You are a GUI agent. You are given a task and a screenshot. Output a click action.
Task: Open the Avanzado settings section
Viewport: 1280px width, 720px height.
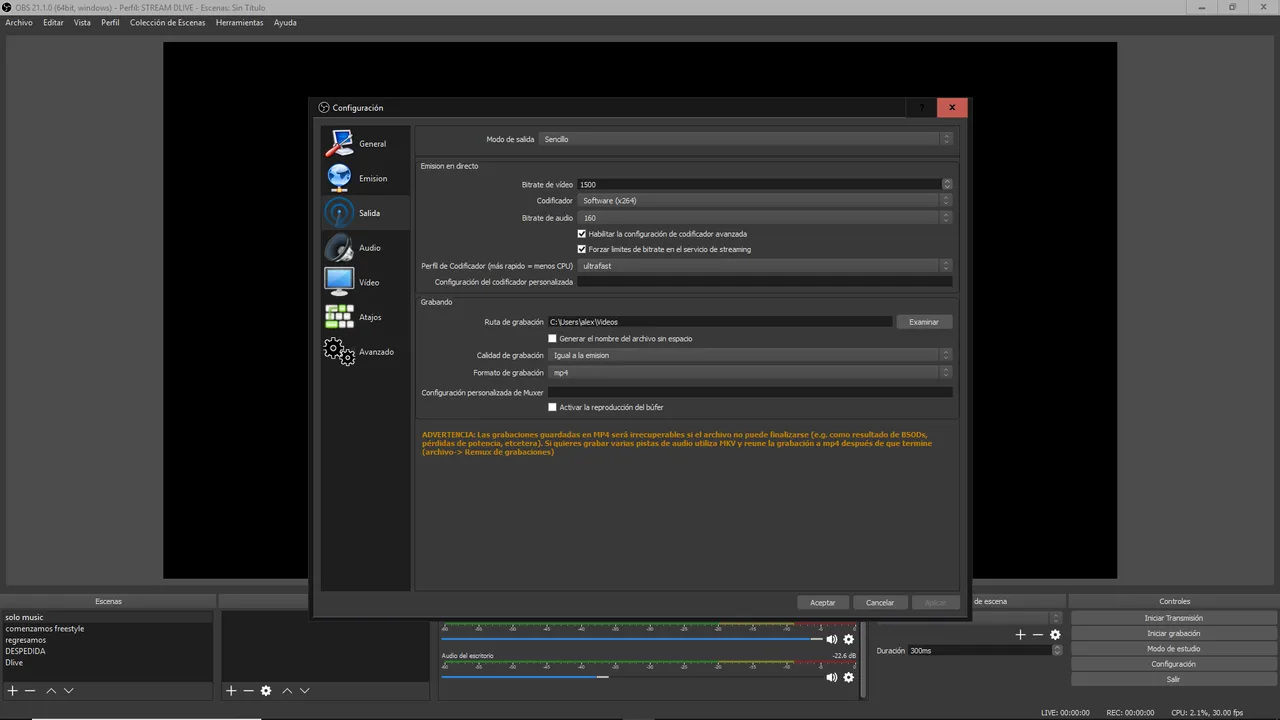365,352
